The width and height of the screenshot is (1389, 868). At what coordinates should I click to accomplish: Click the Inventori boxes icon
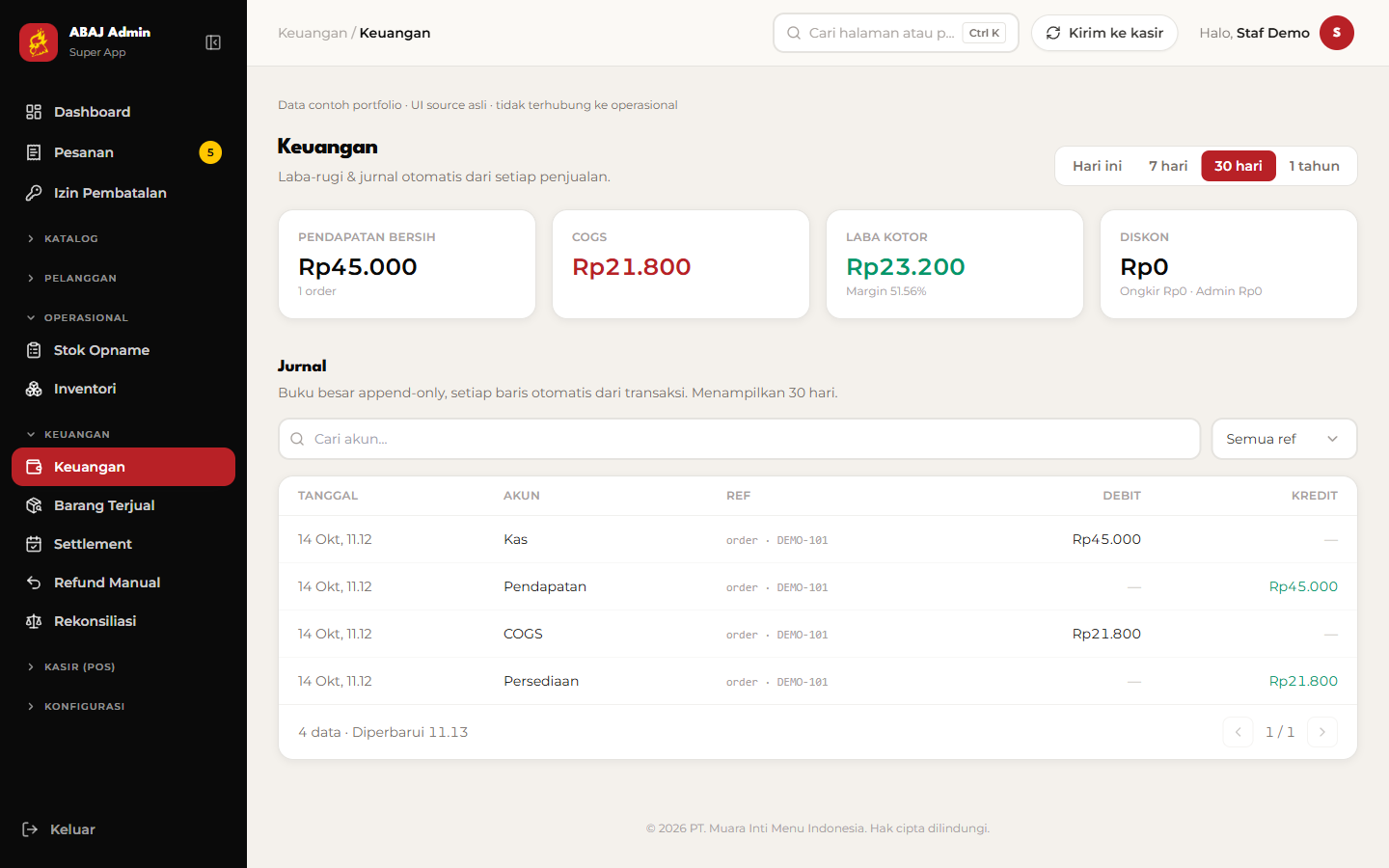pyautogui.click(x=34, y=389)
